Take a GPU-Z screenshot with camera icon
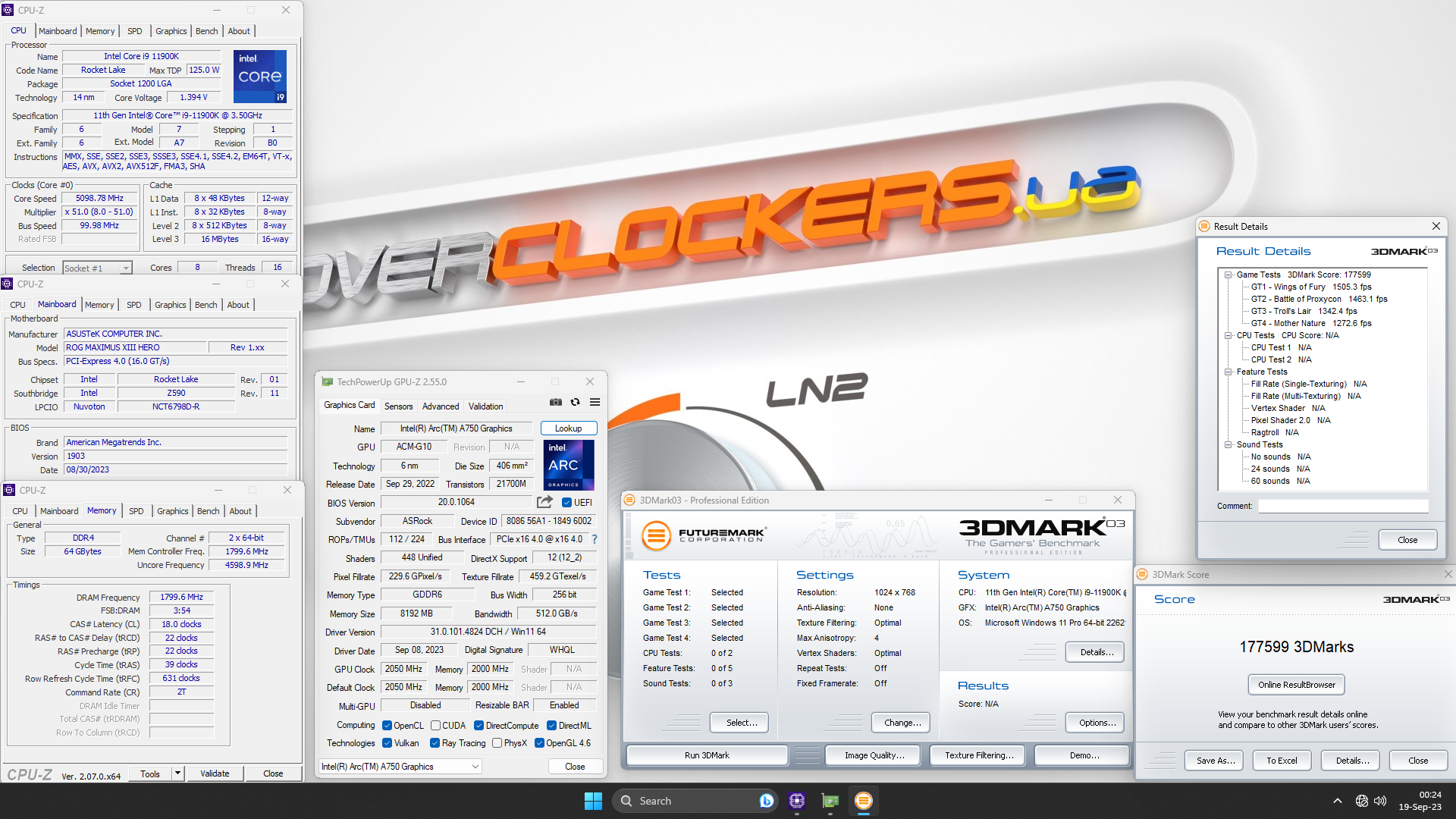 pyautogui.click(x=556, y=403)
